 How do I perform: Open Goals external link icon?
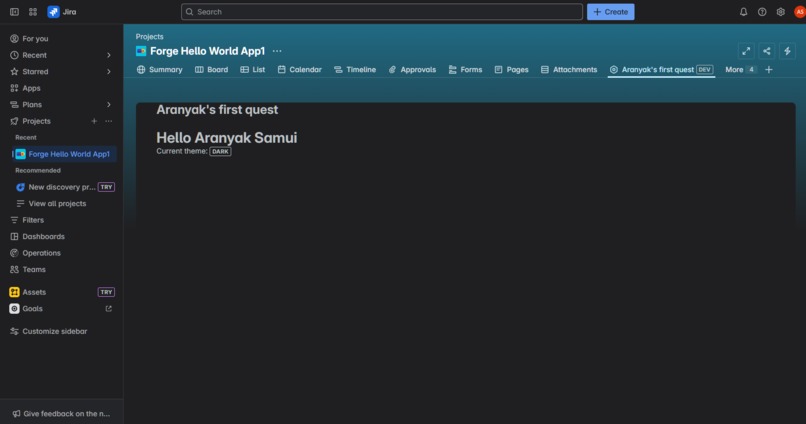pos(108,309)
